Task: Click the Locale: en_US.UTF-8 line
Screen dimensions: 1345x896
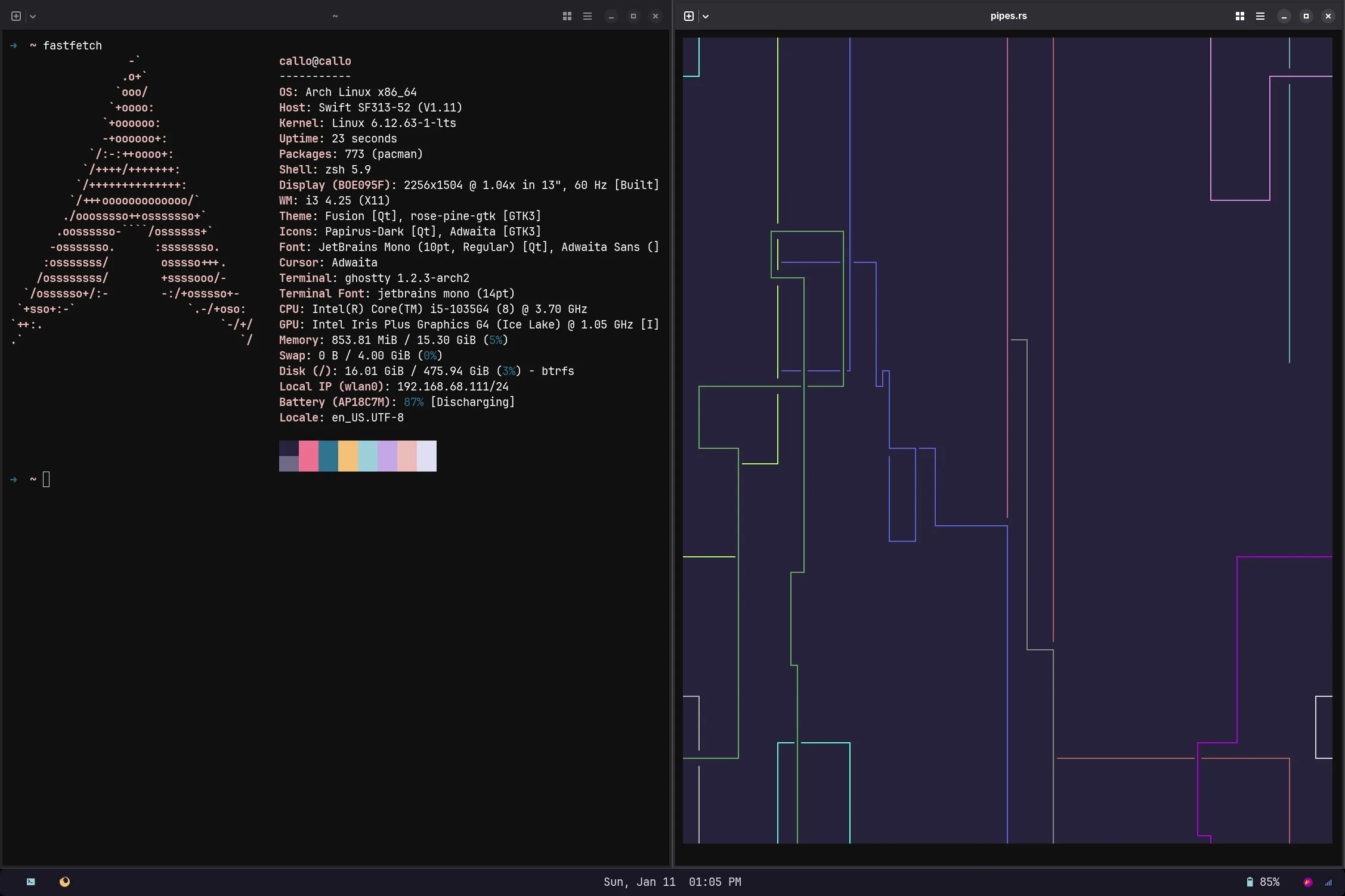Action: tap(341, 418)
